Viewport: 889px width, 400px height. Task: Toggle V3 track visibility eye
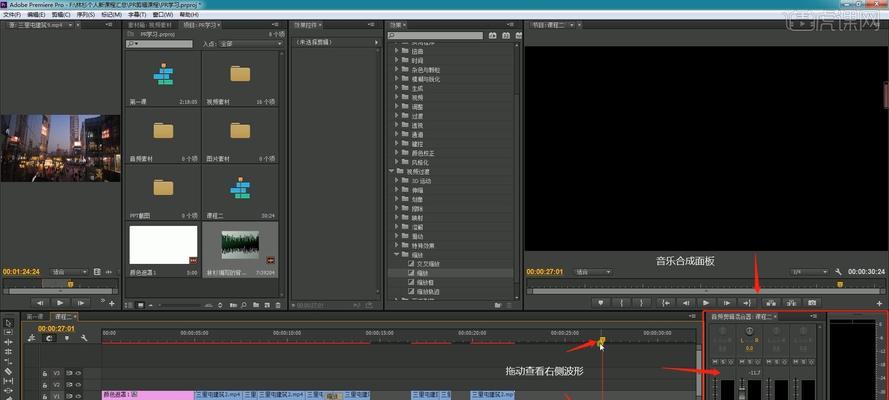point(77,372)
